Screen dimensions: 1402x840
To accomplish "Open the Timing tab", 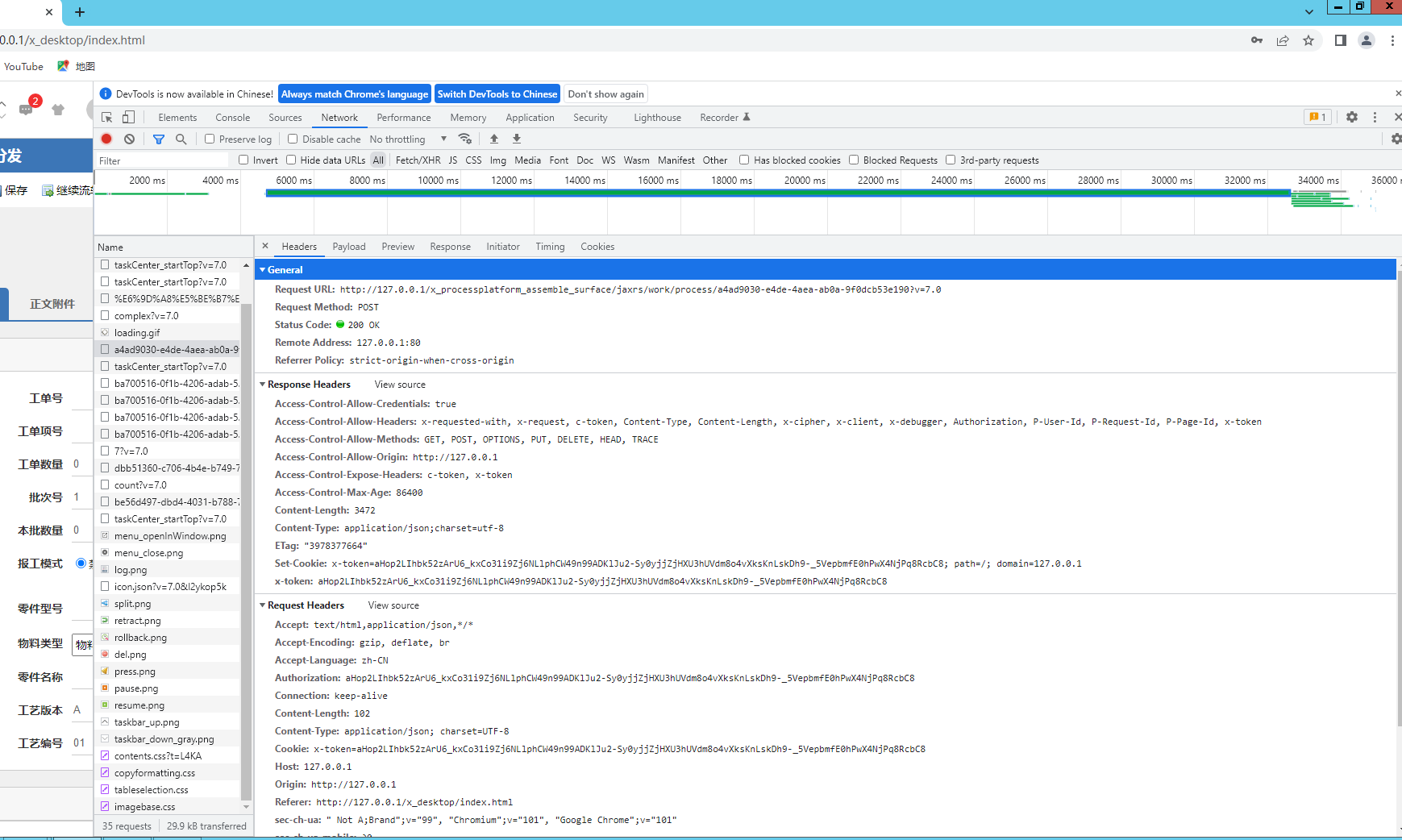I will [550, 247].
